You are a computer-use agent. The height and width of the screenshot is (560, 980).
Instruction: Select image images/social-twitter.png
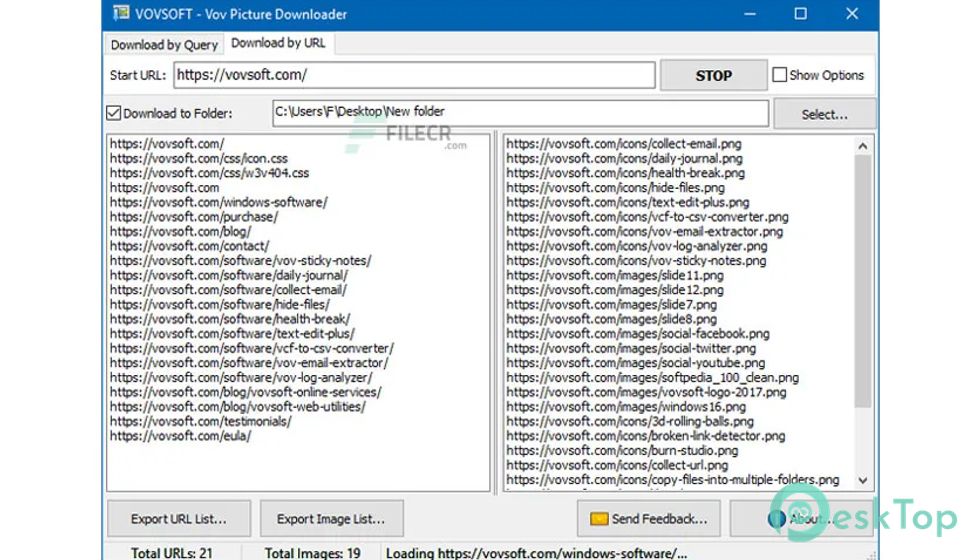click(631, 348)
